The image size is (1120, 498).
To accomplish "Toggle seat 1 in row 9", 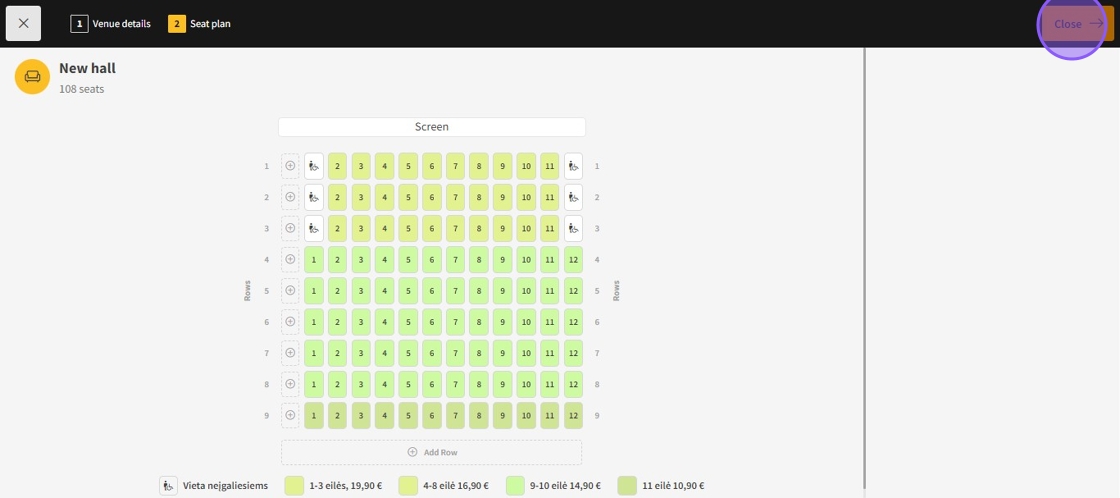I will pos(314,415).
